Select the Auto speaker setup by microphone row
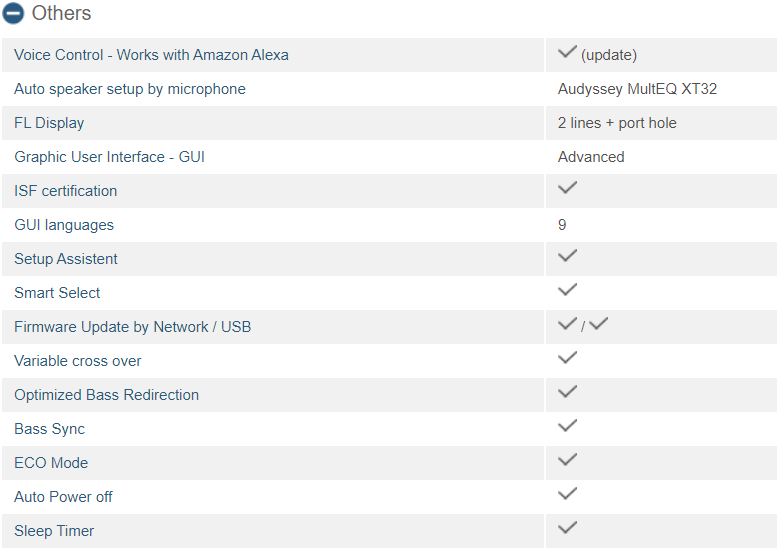Image resolution: width=777 pixels, height=549 pixels. tap(388, 89)
